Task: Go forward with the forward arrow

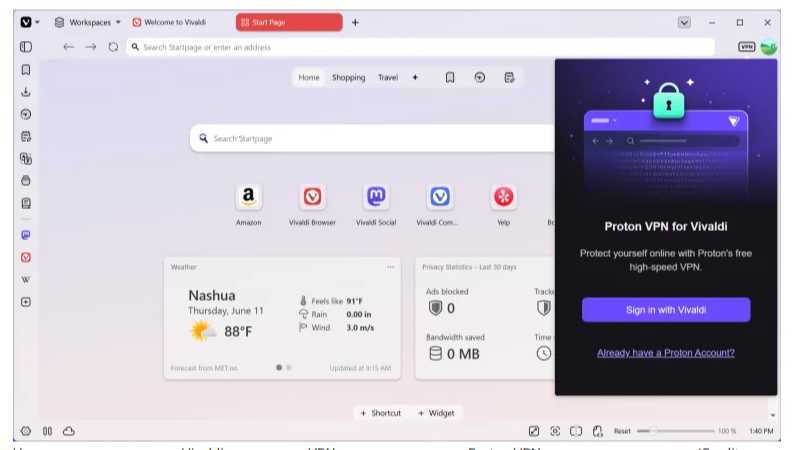Action: [90, 47]
